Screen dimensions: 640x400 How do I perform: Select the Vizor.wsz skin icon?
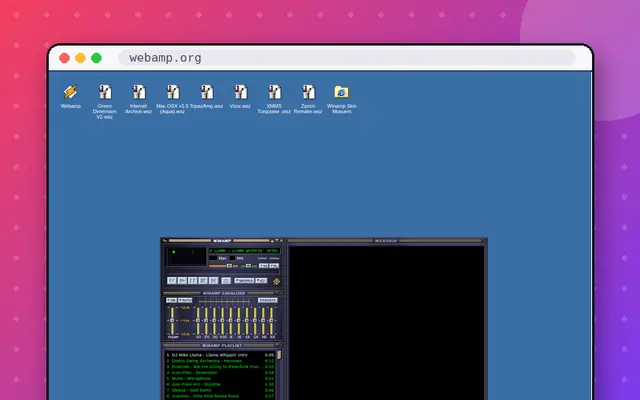click(x=240, y=96)
